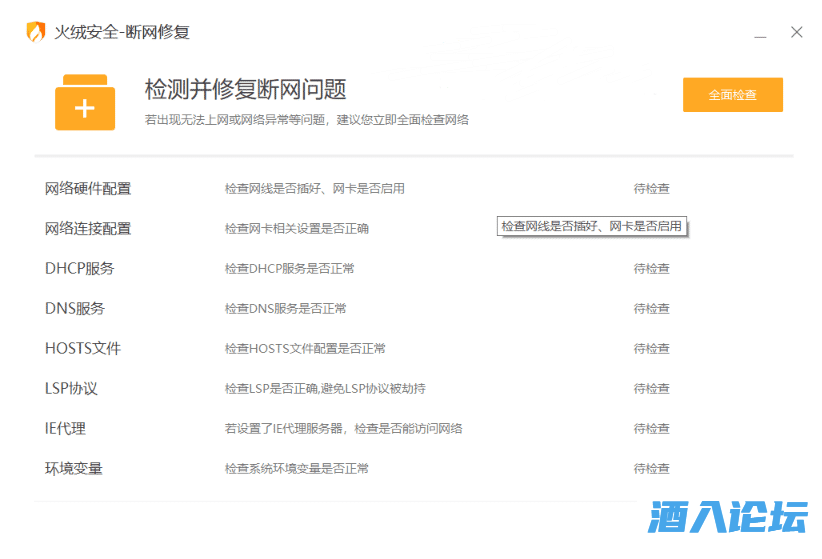Click the 待检查 status for DHCP服务
Image resolution: width=822 pixels, height=559 pixels.
(x=651, y=268)
